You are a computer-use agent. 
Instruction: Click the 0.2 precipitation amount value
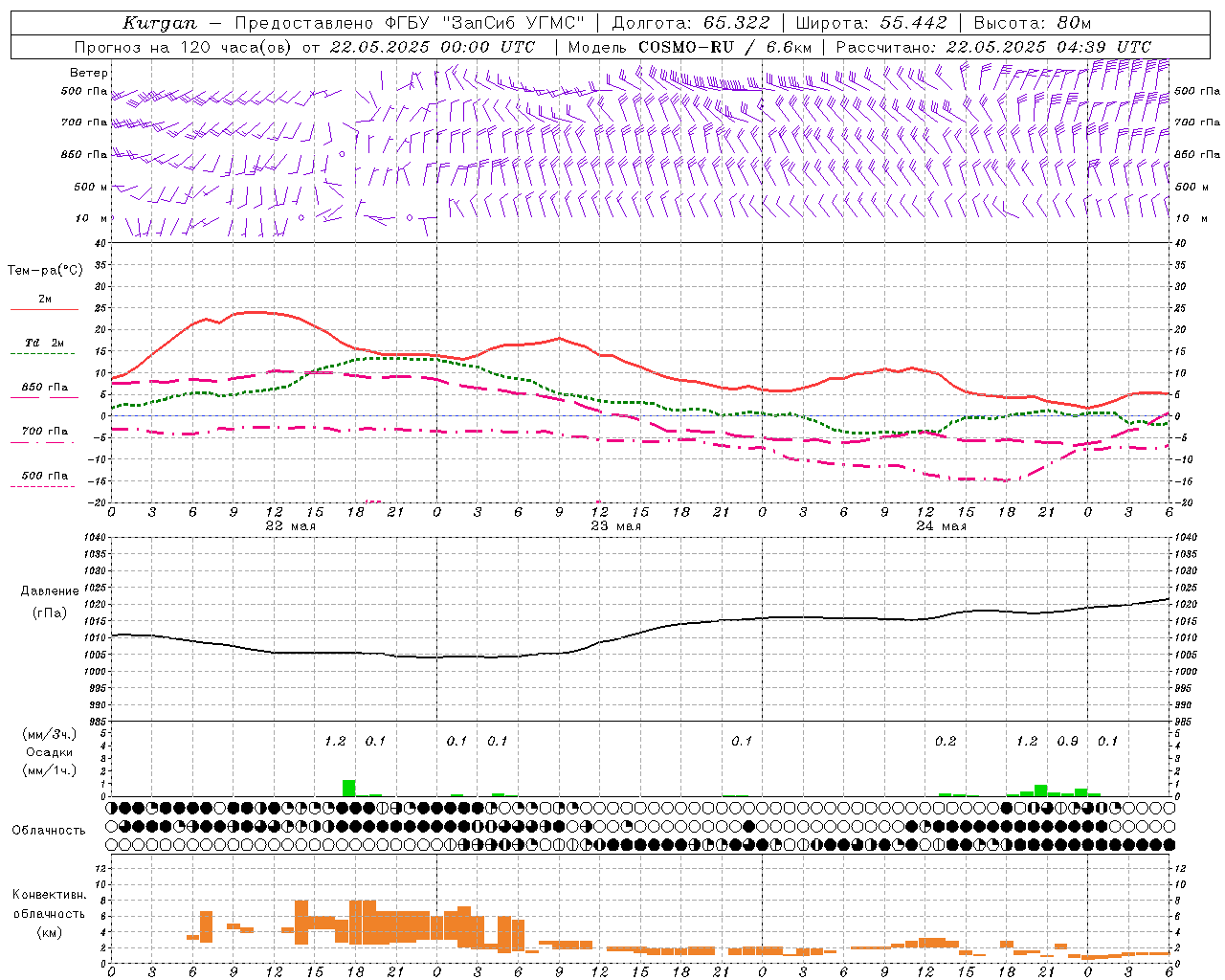pos(946,742)
